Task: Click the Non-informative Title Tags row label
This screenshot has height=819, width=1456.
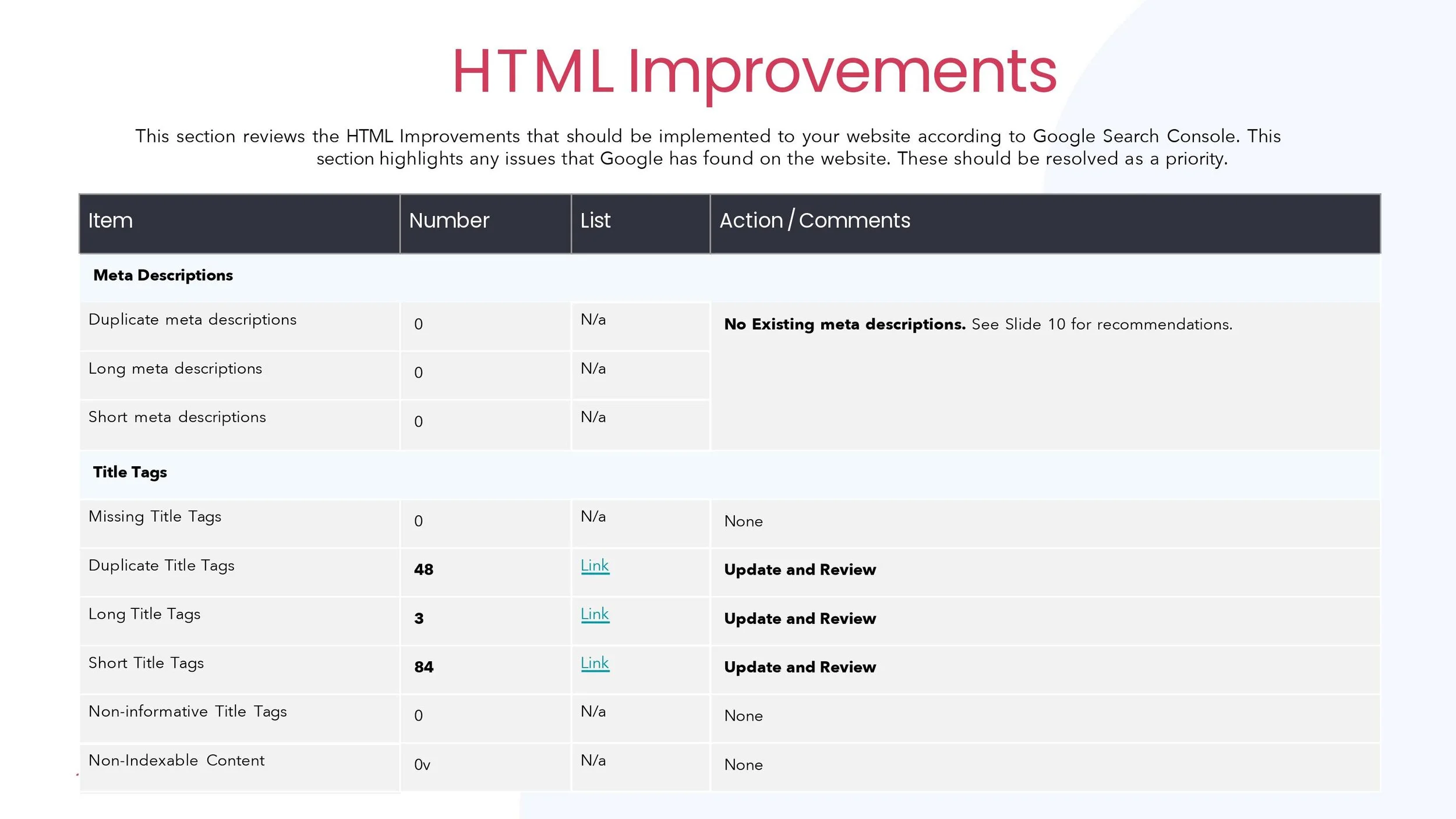Action: pyautogui.click(x=188, y=712)
